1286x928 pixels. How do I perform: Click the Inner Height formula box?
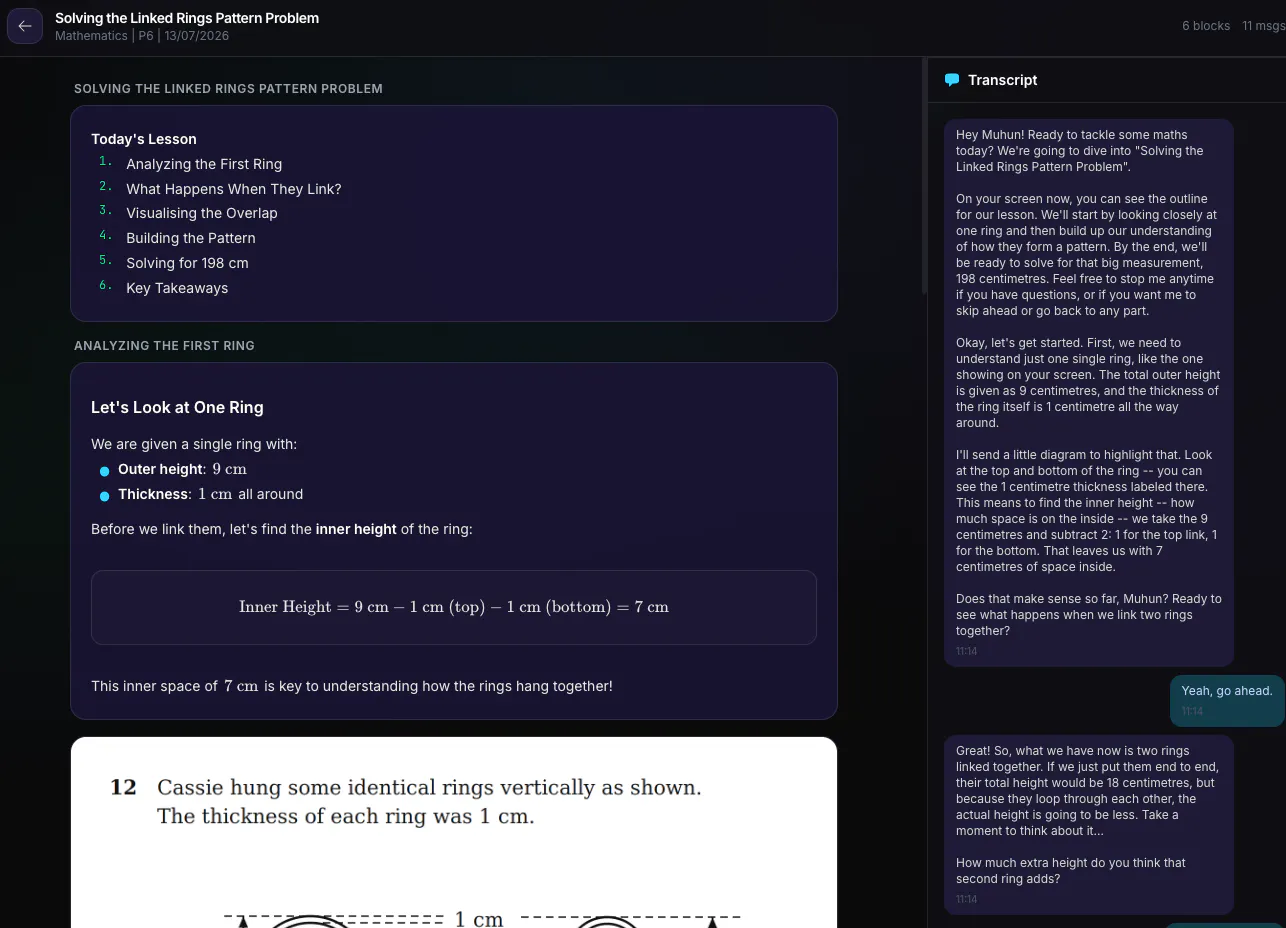(x=454, y=607)
